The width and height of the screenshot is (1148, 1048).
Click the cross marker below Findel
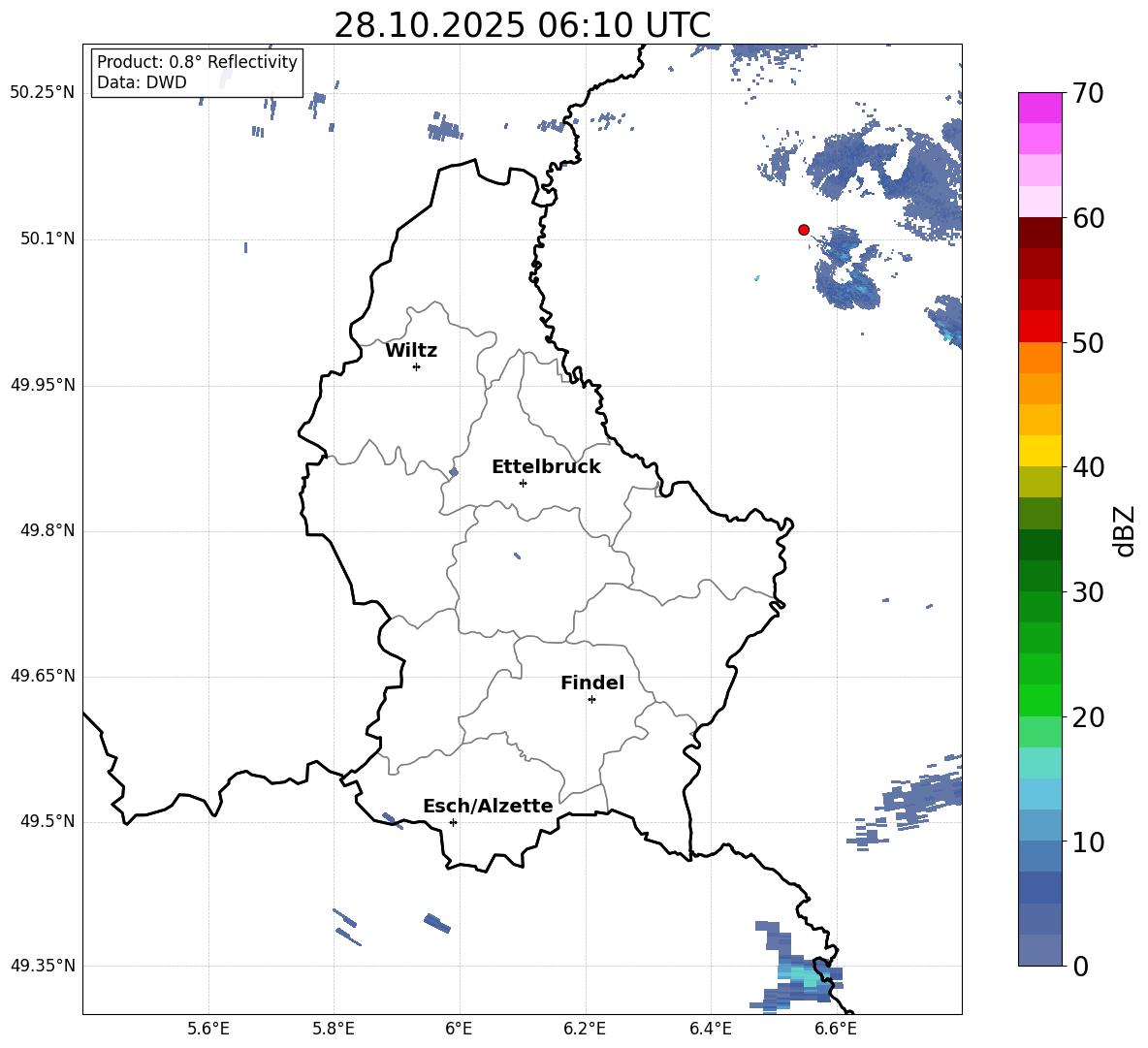[591, 700]
